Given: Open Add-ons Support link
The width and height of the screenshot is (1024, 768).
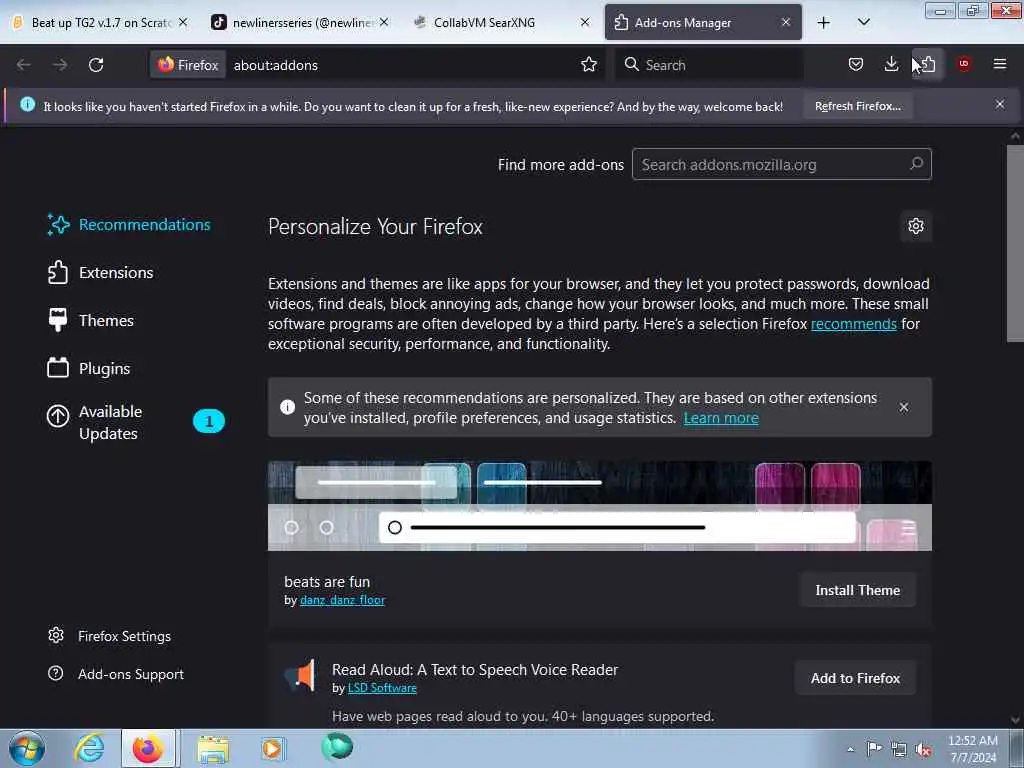Looking at the screenshot, I should 116,674.
